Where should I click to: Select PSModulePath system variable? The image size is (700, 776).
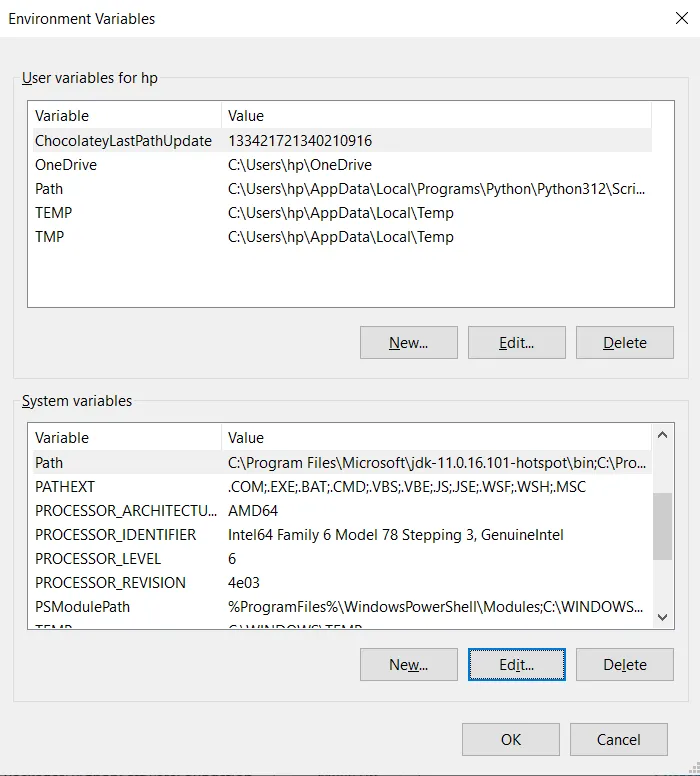pos(82,607)
